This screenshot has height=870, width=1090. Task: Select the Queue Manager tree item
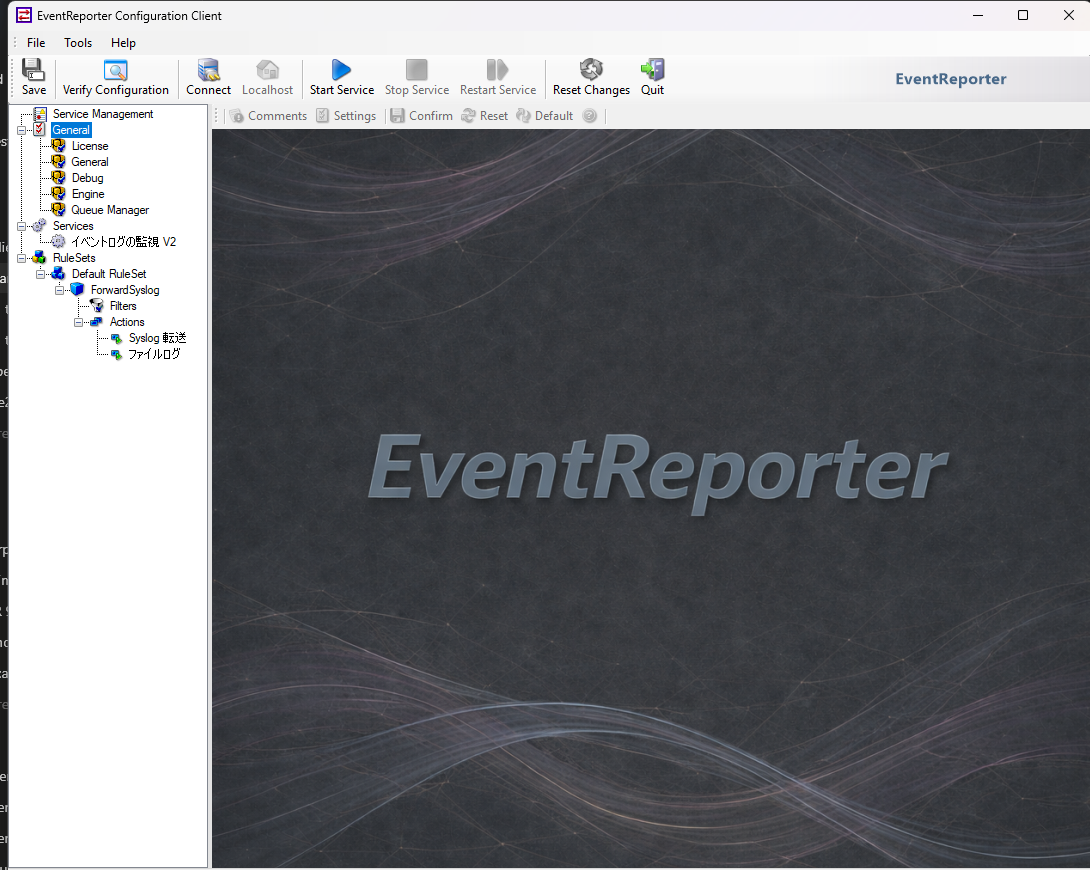click(110, 210)
